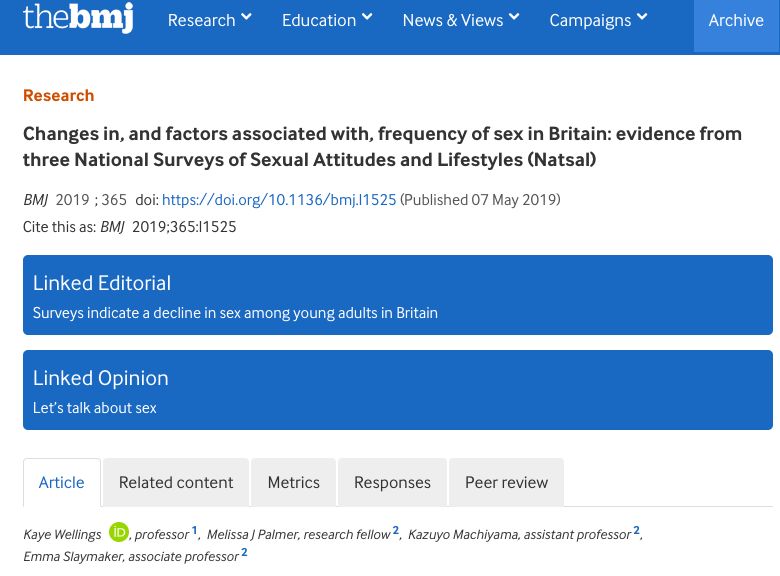Follow the doi.org article link
The height and width of the screenshot is (576, 780).
pos(279,200)
